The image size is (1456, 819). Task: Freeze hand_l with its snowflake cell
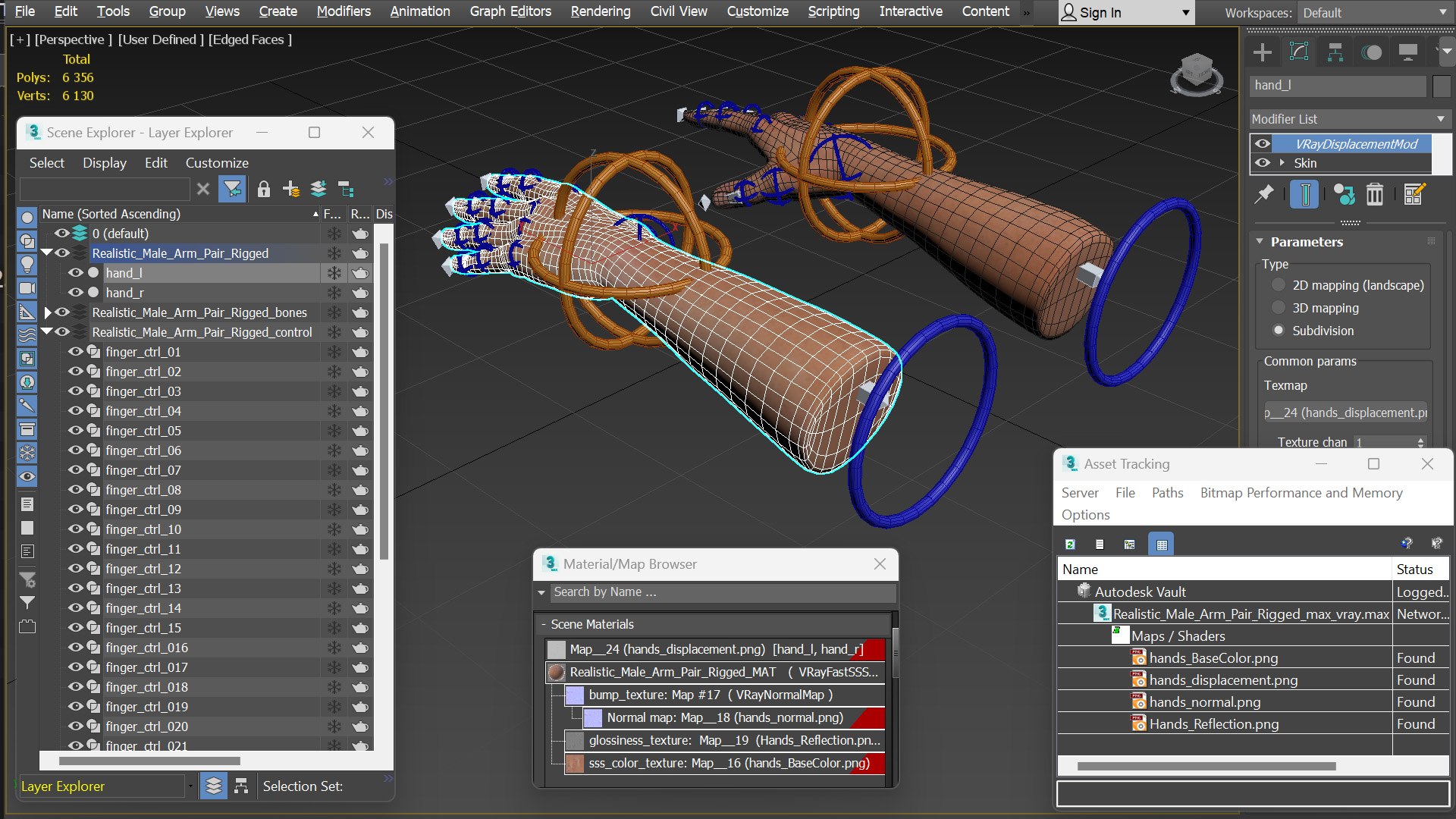(334, 273)
